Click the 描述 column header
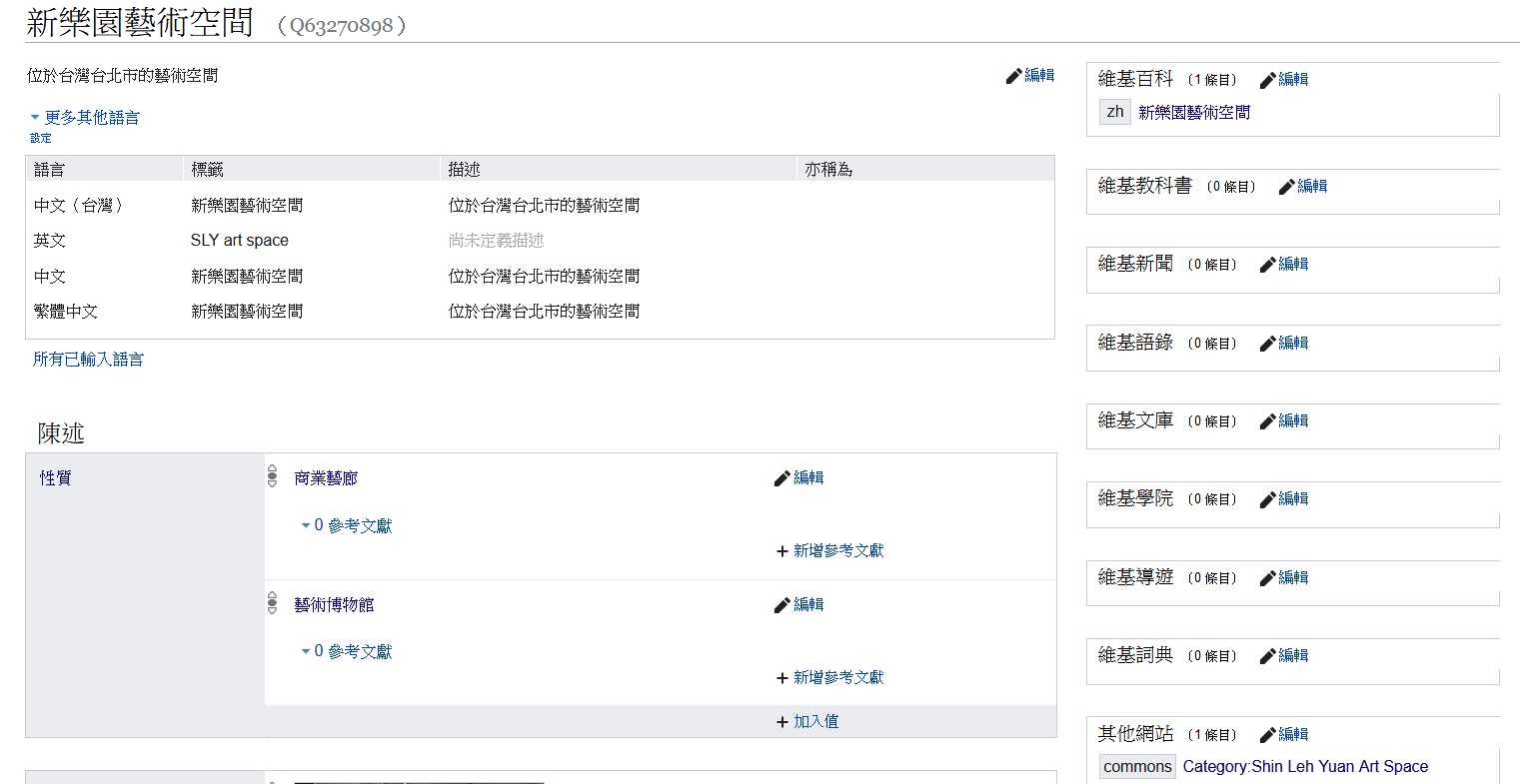This screenshot has width=1520, height=784. click(464, 170)
